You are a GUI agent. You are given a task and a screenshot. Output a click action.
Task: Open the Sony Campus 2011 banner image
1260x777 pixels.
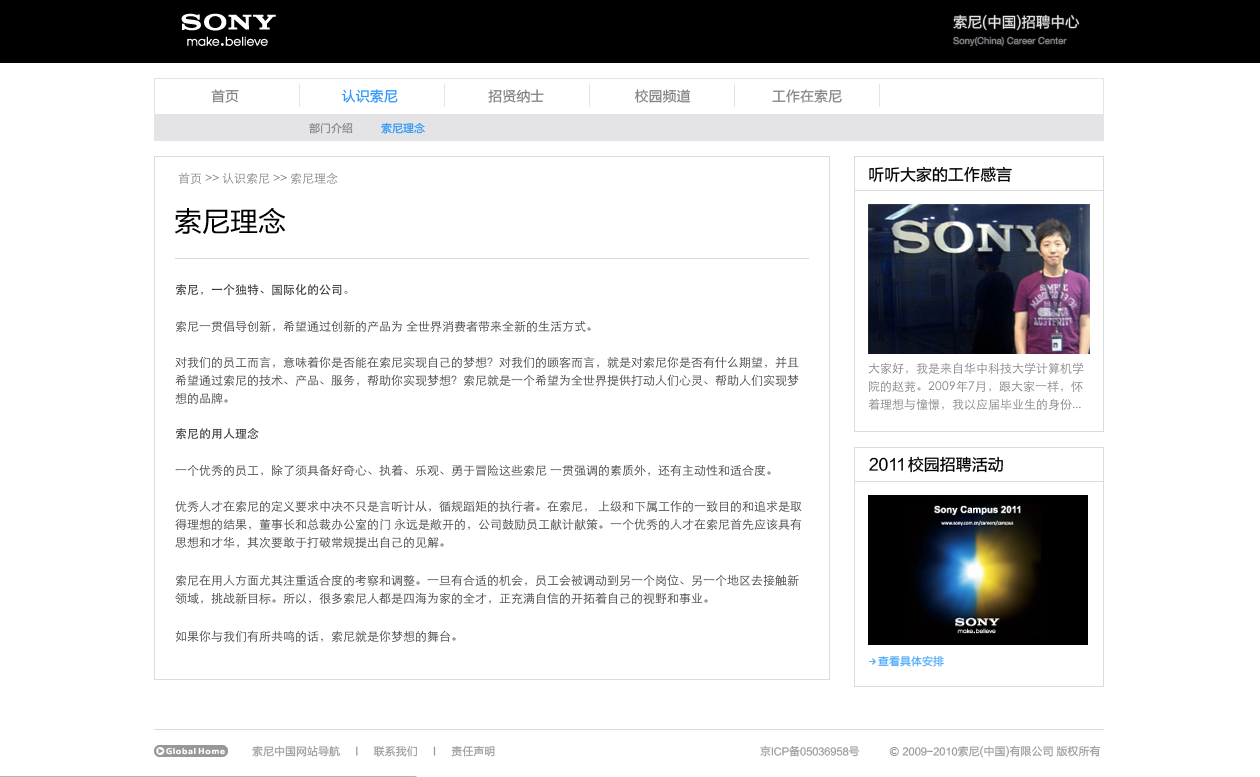click(x=977, y=570)
